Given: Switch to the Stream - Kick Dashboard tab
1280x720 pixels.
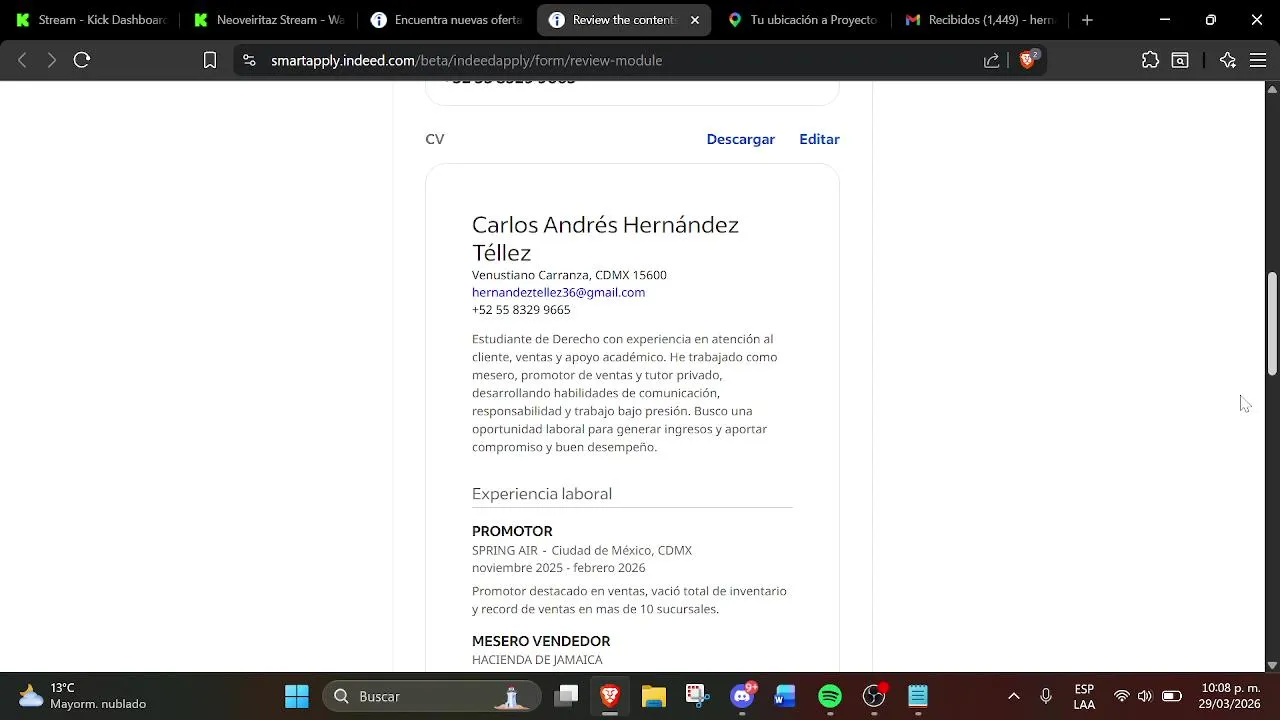Looking at the screenshot, I should tap(91, 20).
